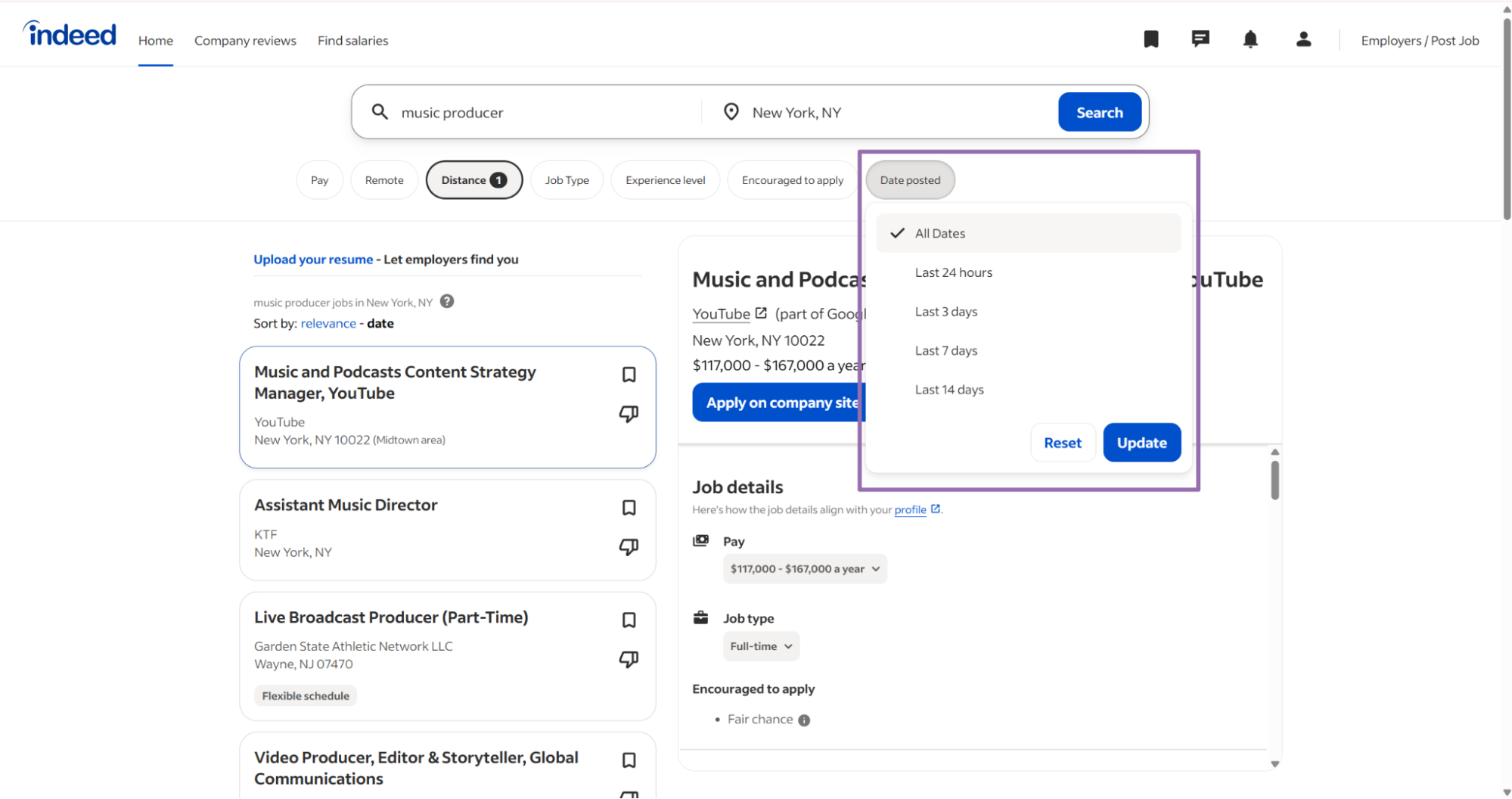Open the profile link in Job details
Image resolution: width=1512 pixels, height=799 pixels.
(910, 510)
